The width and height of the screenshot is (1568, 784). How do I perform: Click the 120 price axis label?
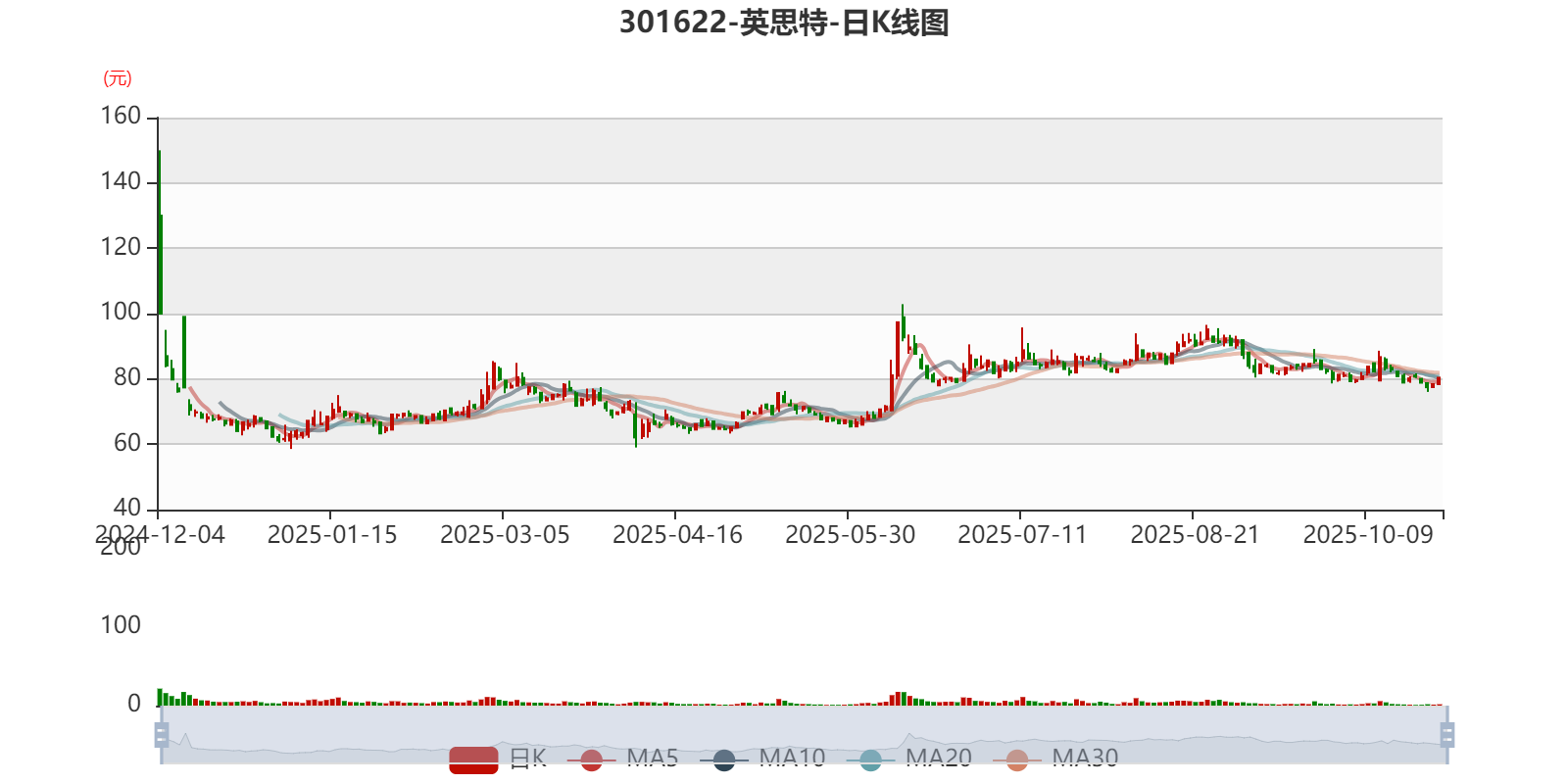(121, 247)
